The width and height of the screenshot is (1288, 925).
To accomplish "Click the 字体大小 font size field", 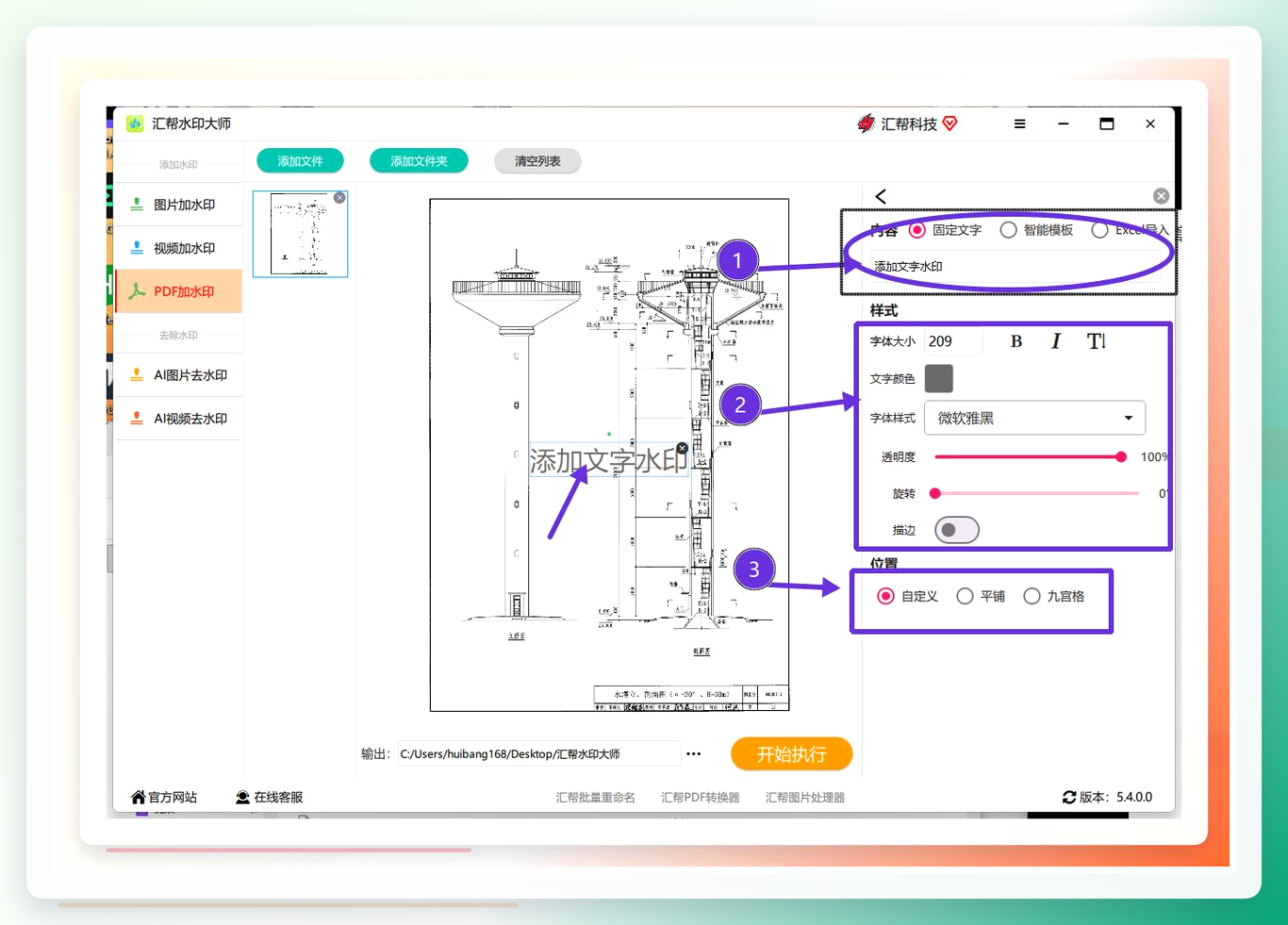I will (x=953, y=341).
